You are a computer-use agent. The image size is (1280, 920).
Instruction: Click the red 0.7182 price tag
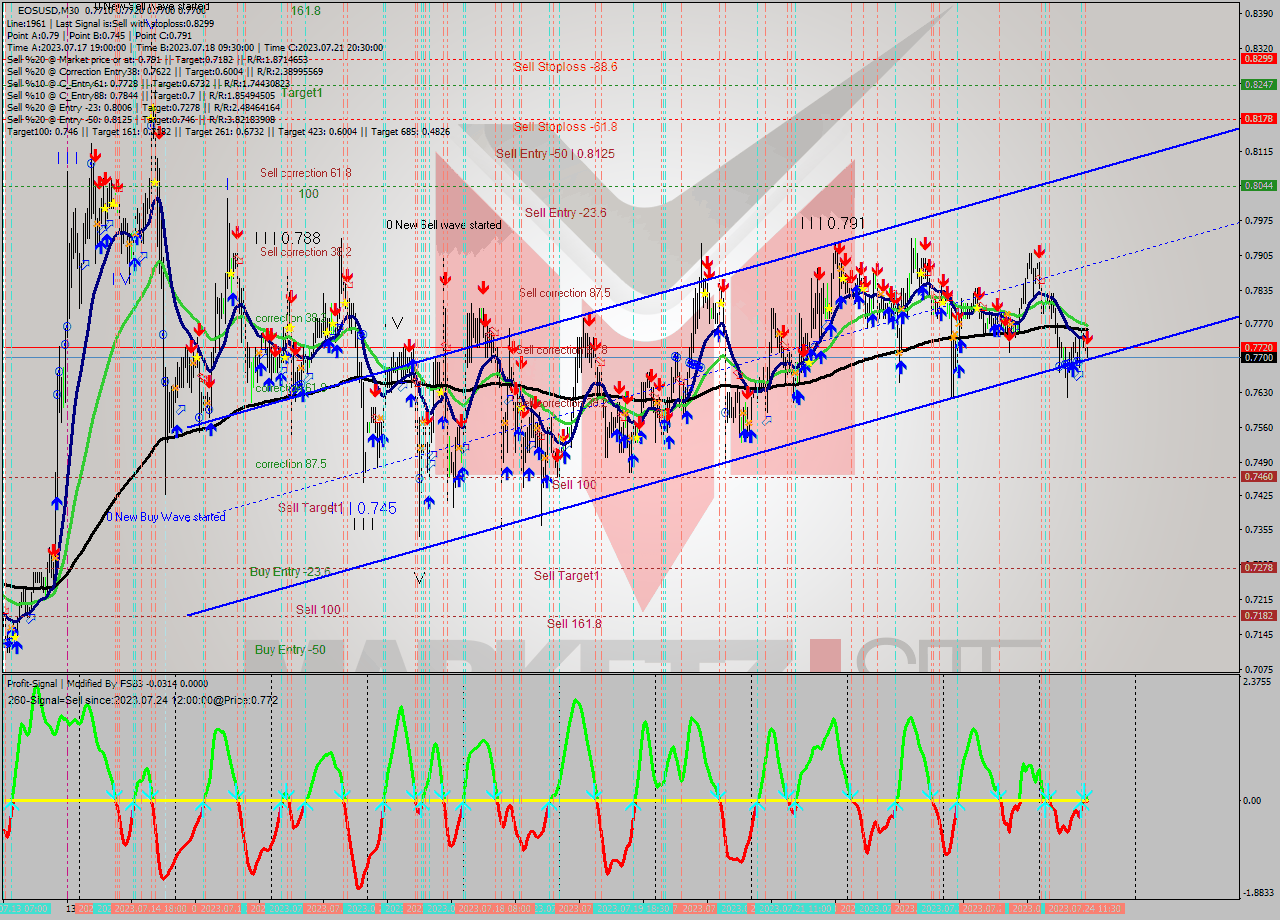(x=1258, y=616)
